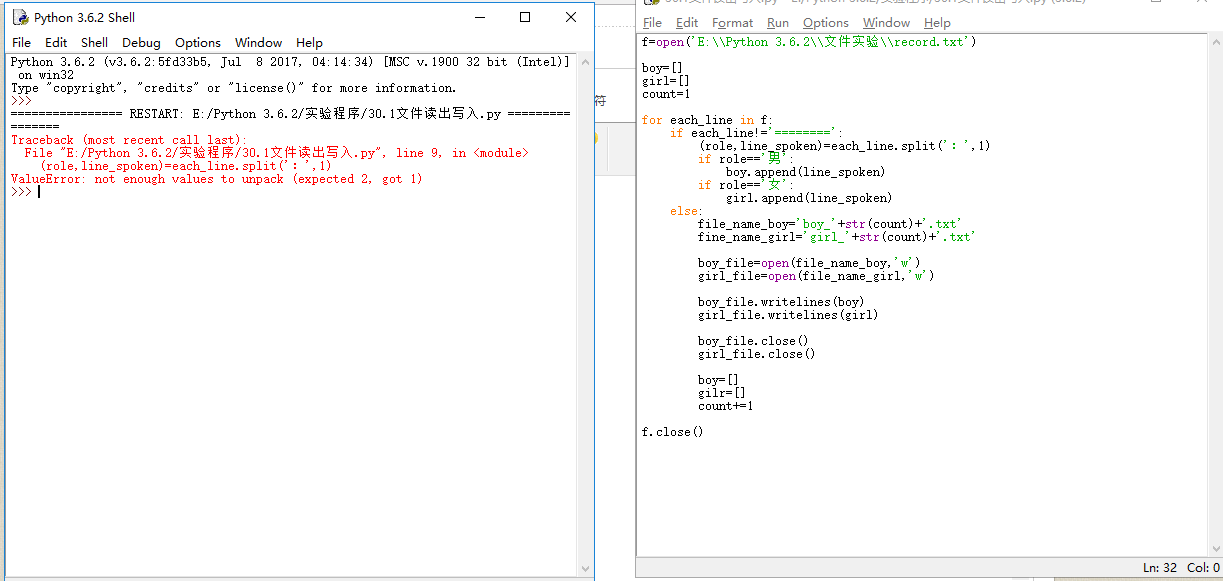Click the Python icon in Shell title bar
1223x581 pixels.
click(19, 17)
